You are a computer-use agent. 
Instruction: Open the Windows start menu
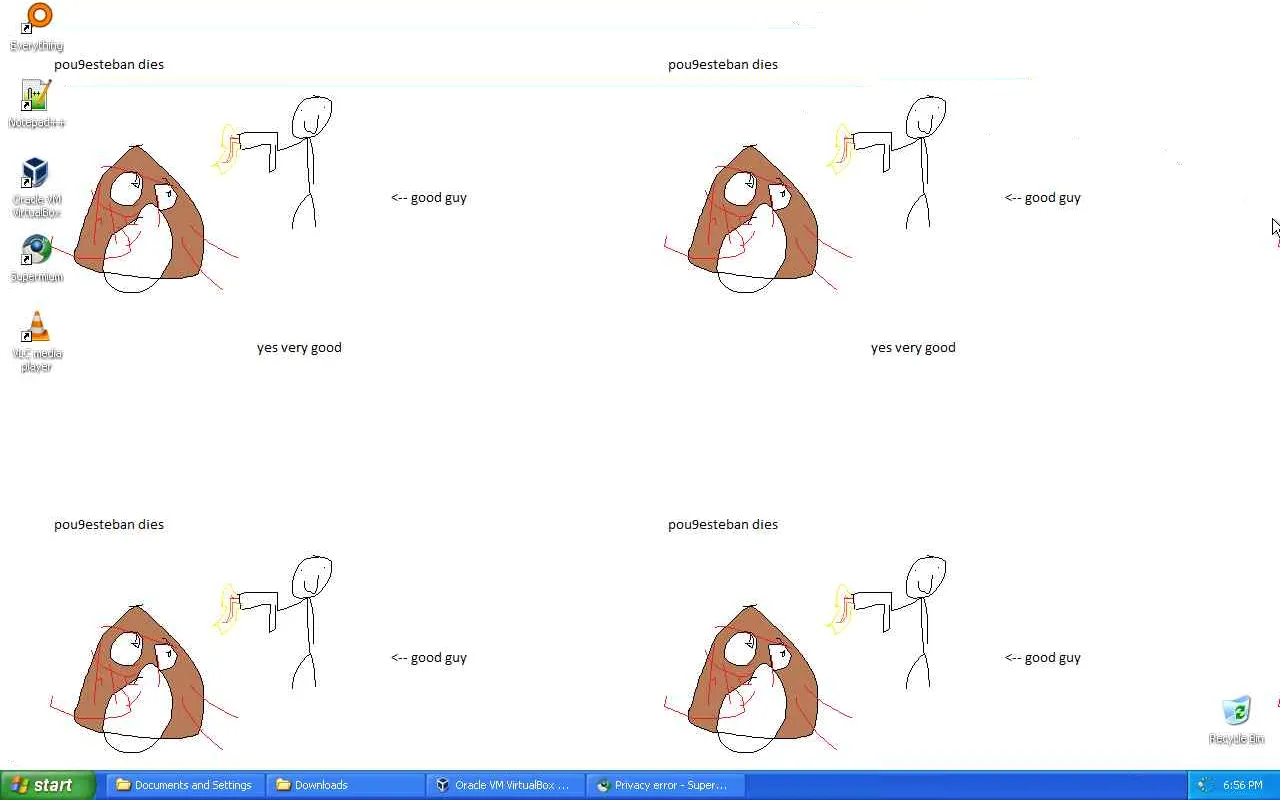pos(48,785)
